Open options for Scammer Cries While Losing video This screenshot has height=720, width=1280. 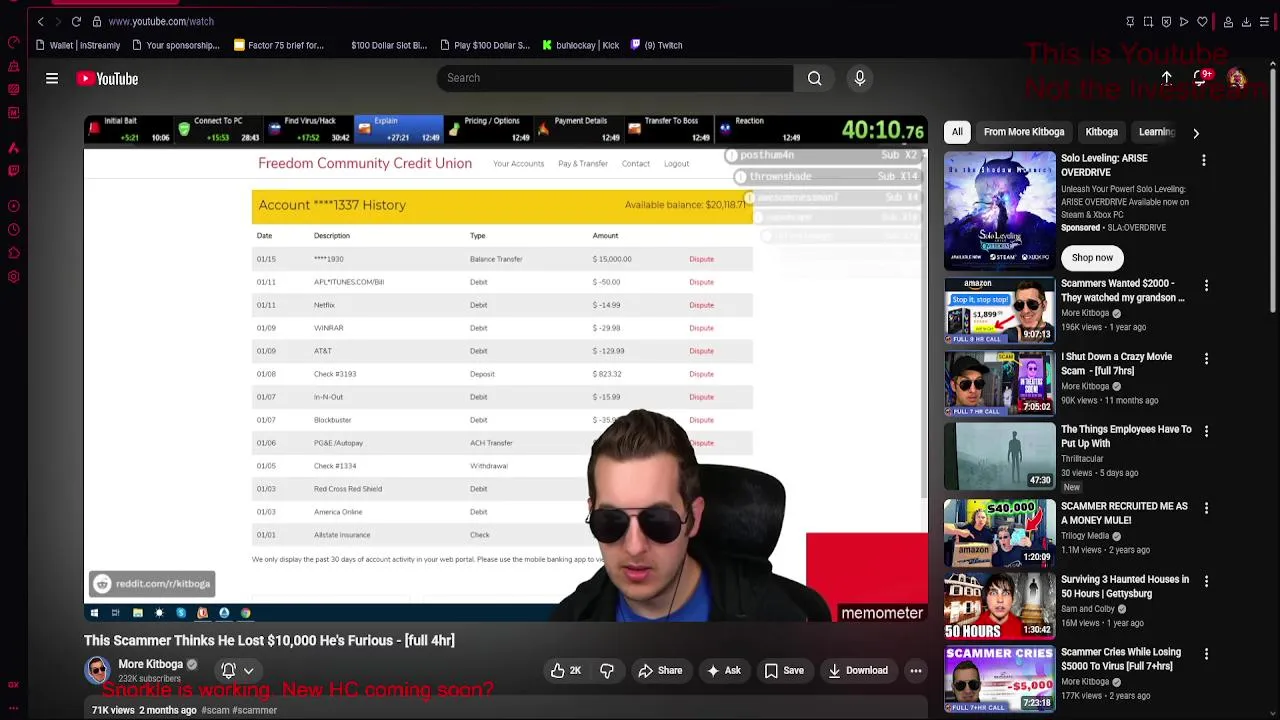point(1206,654)
